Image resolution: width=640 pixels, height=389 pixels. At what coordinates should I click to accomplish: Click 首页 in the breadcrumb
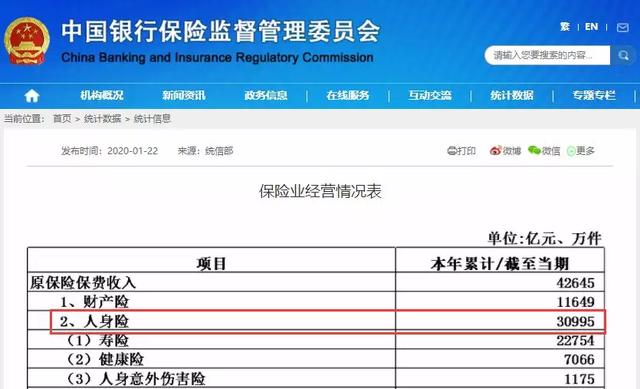(x=62, y=119)
